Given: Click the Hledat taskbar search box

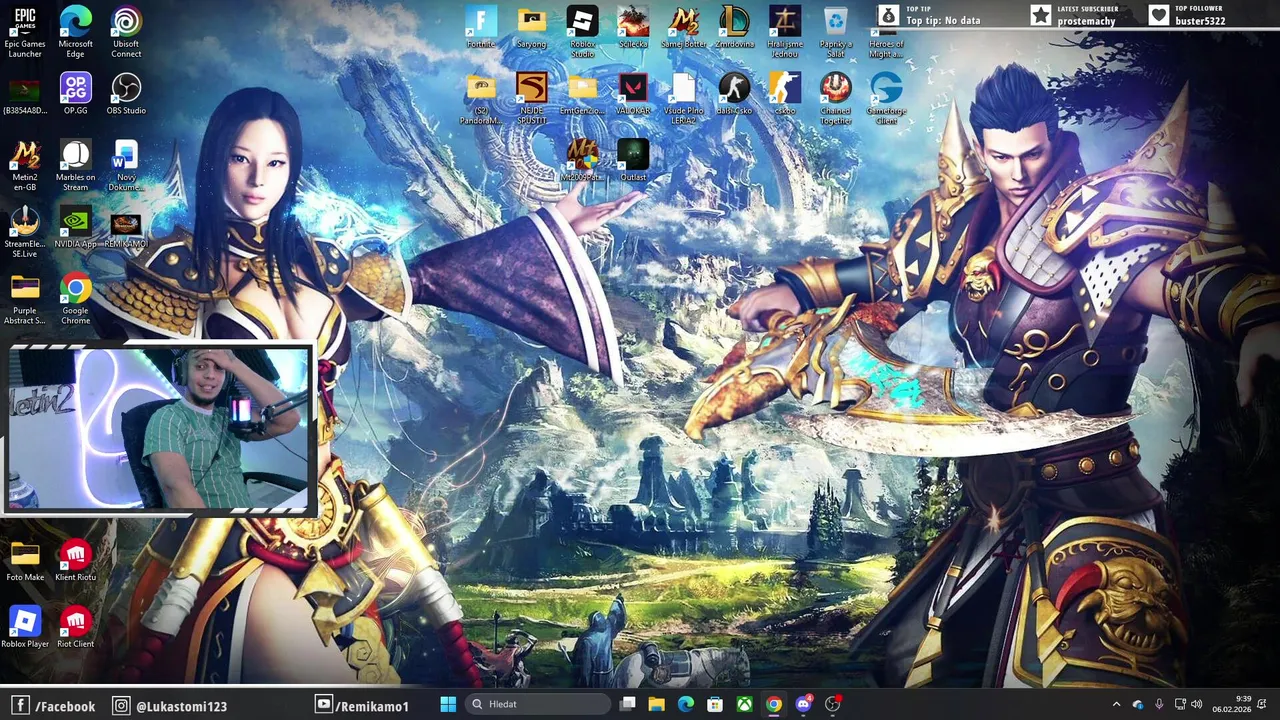Looking at the screenshot, I should point(539,704).
